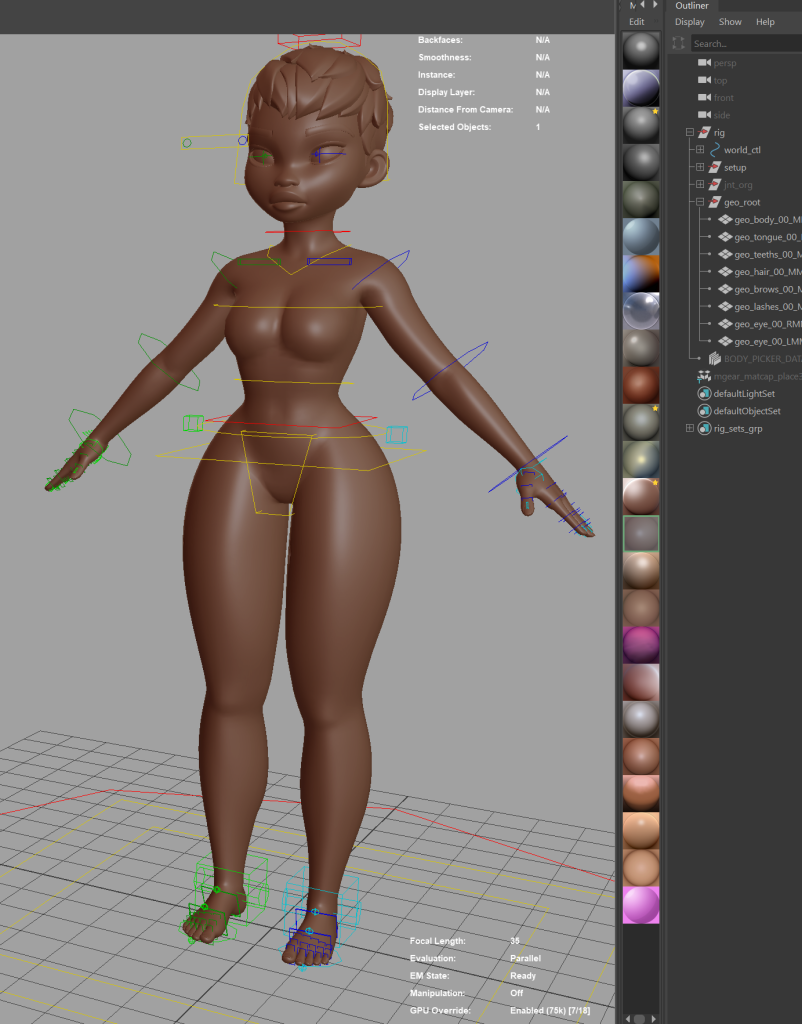Open the Display menu in Outliner
The image size is (802, 1024).
(689, 22)
